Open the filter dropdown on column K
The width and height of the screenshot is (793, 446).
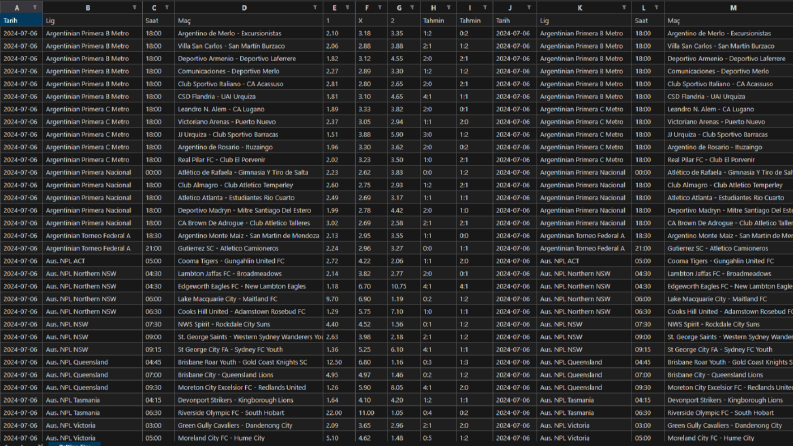click(x=624, y=8)
